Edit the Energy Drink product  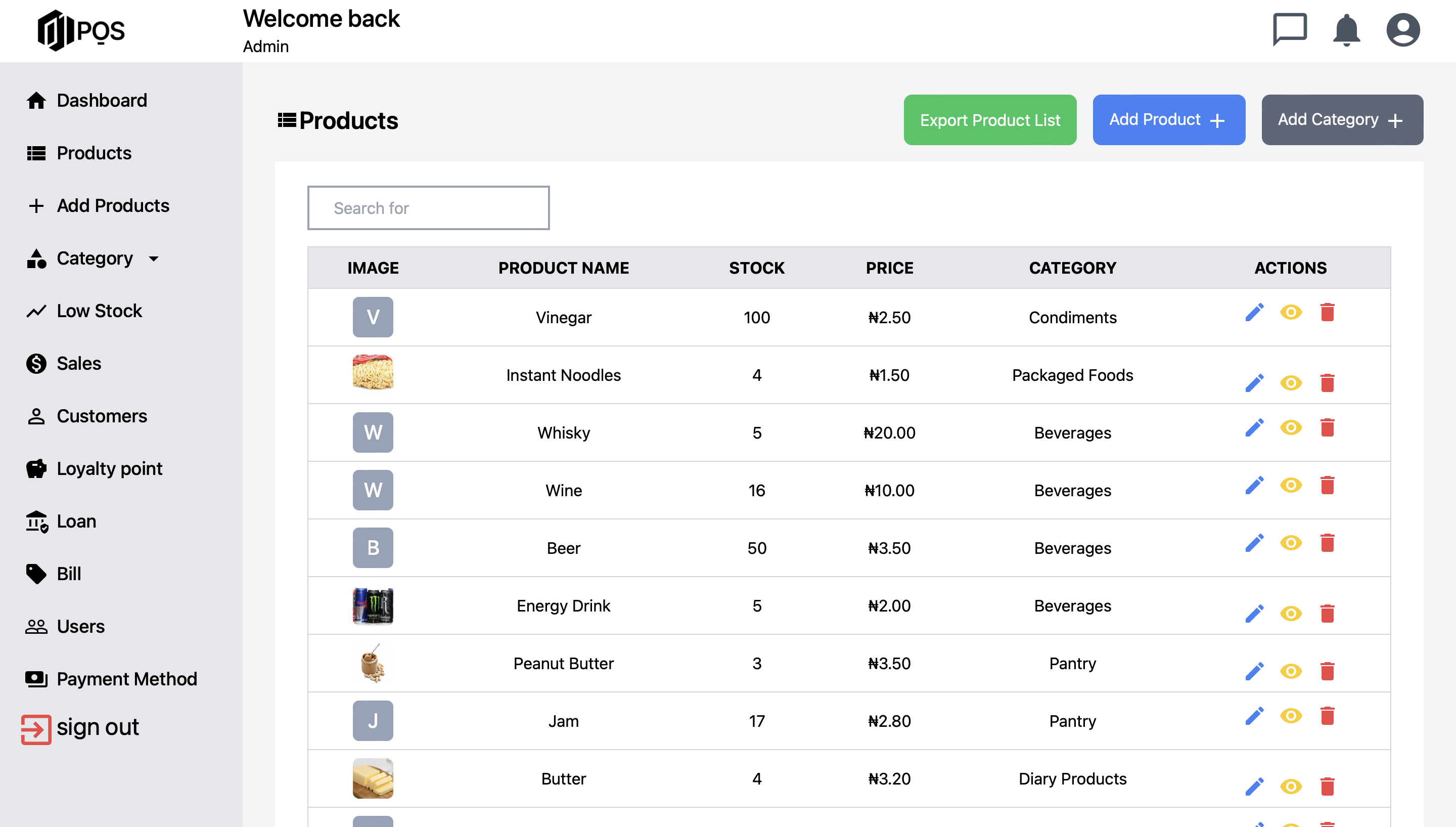(1254, 614)
